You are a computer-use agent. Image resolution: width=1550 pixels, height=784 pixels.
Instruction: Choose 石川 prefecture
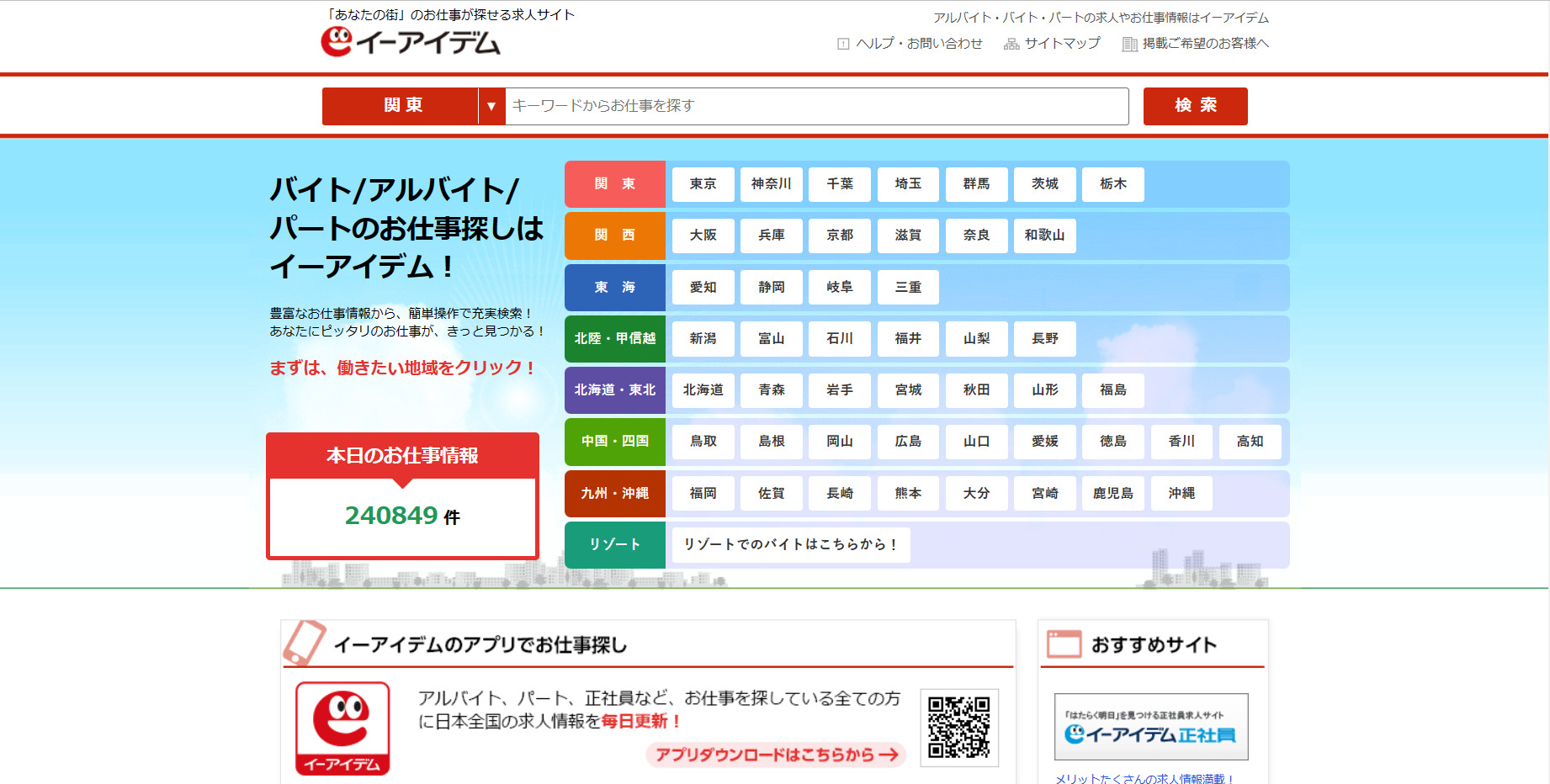[840, 339]
